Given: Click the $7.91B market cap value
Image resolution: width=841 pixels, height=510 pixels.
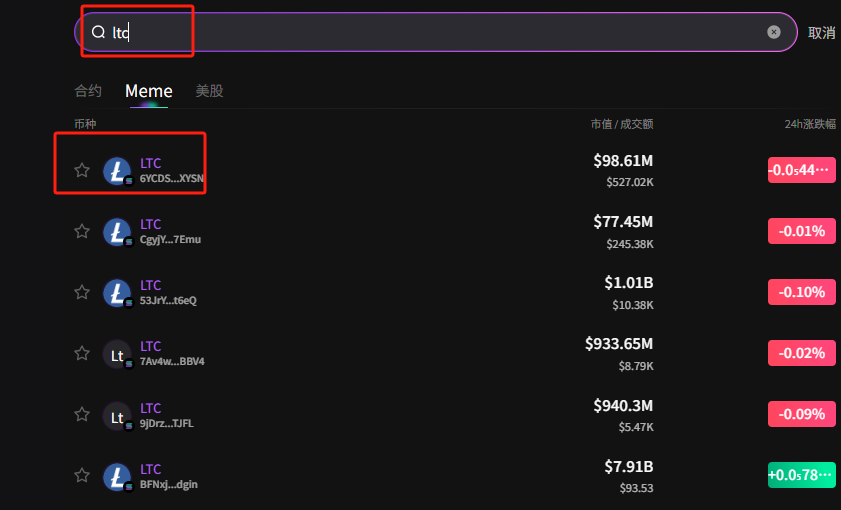Looking at the screenshot, I should click(629, 467).
